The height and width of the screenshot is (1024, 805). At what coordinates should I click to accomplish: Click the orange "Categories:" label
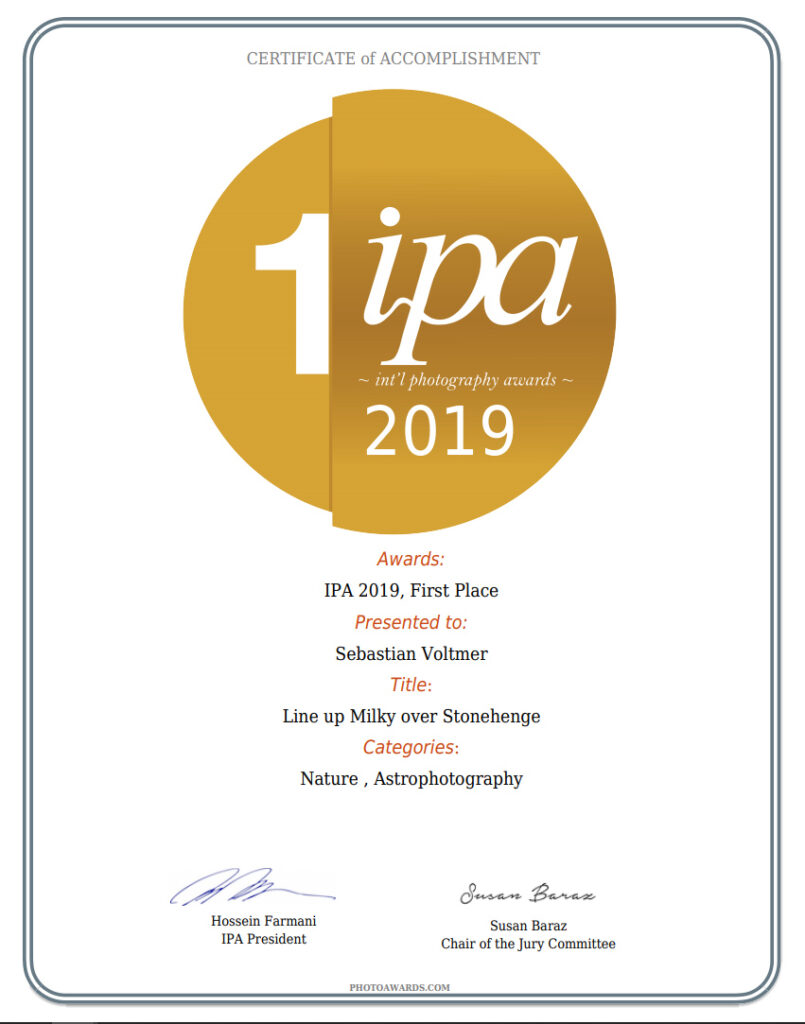coord(410,747)
